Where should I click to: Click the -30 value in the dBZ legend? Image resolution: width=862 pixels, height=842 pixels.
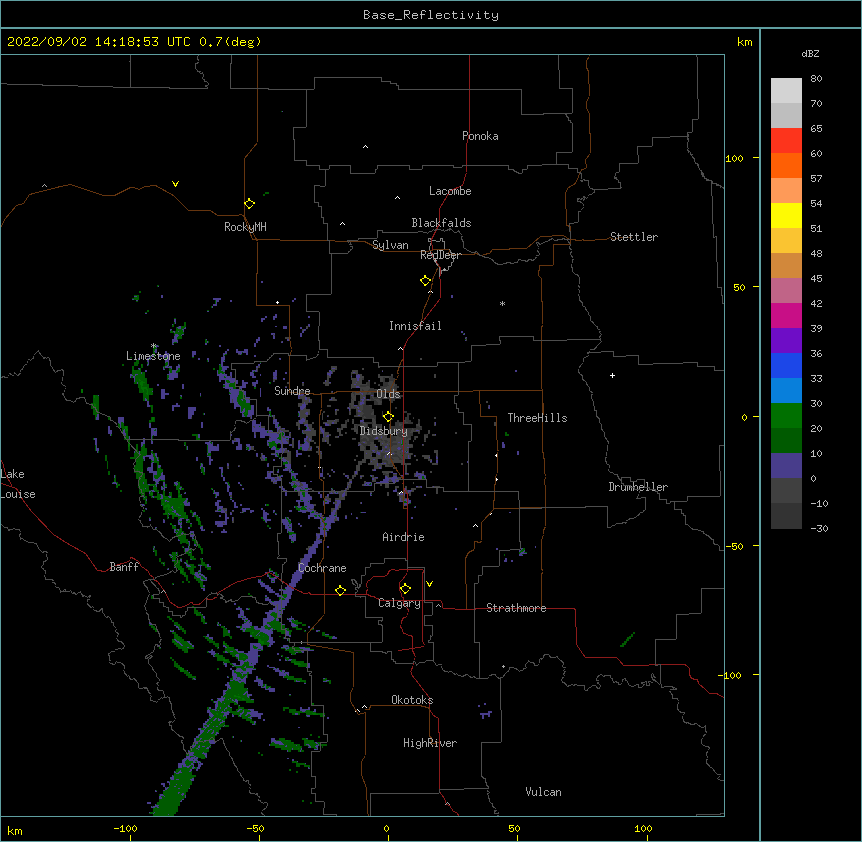pos(819,528)
